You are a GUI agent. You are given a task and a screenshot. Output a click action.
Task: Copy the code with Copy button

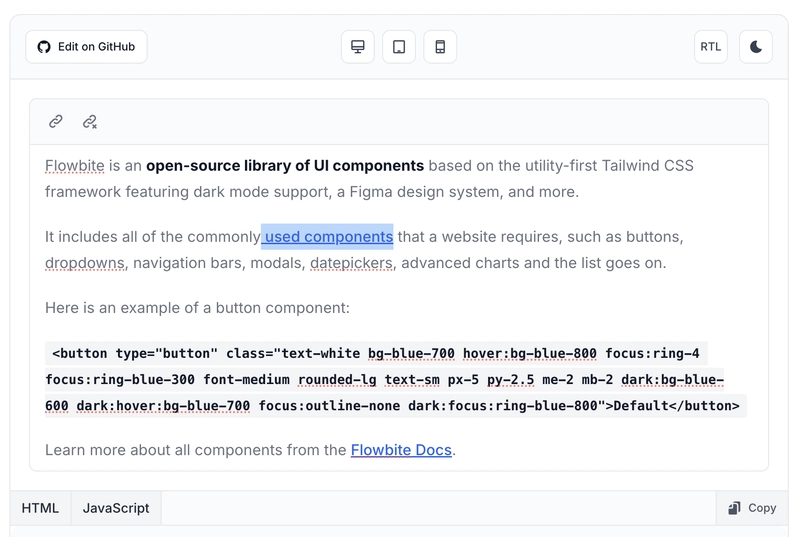tap(753, 508)
